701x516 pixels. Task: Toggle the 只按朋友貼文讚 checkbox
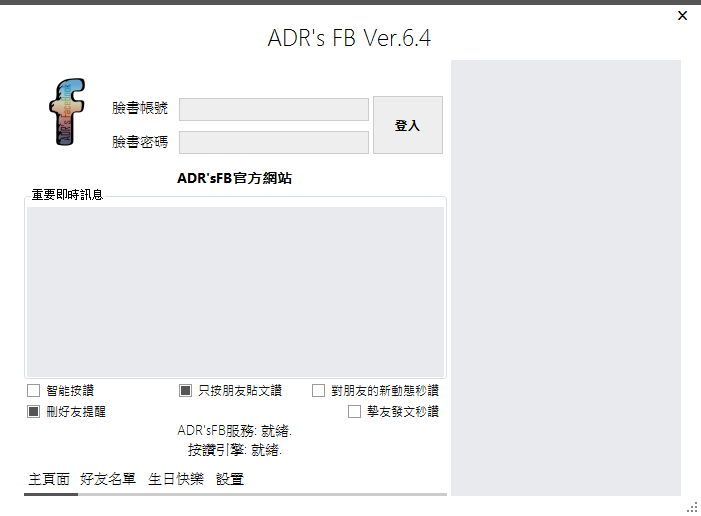(186, 390)
